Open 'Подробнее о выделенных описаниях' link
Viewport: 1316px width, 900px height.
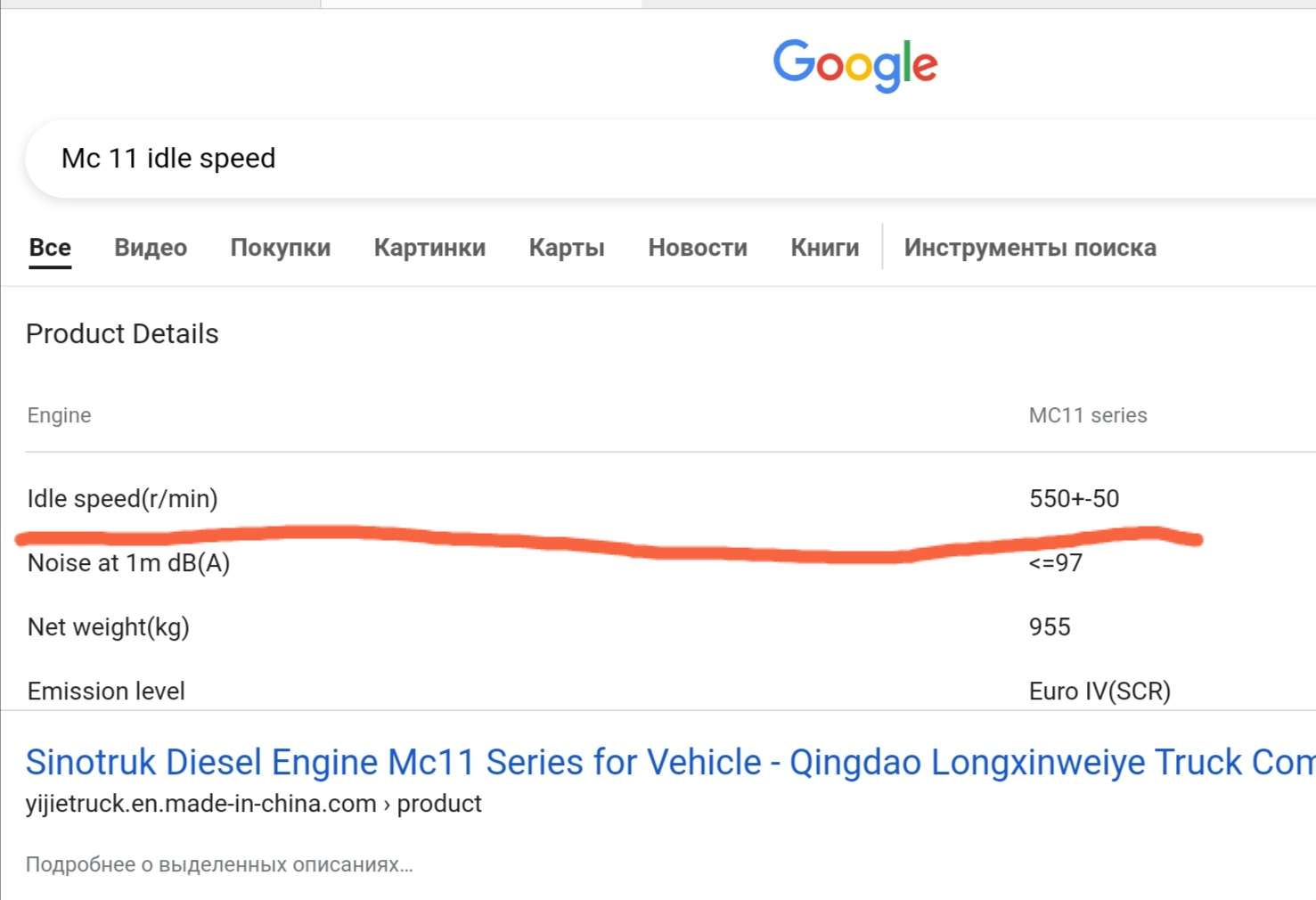[x=219, y=864]
